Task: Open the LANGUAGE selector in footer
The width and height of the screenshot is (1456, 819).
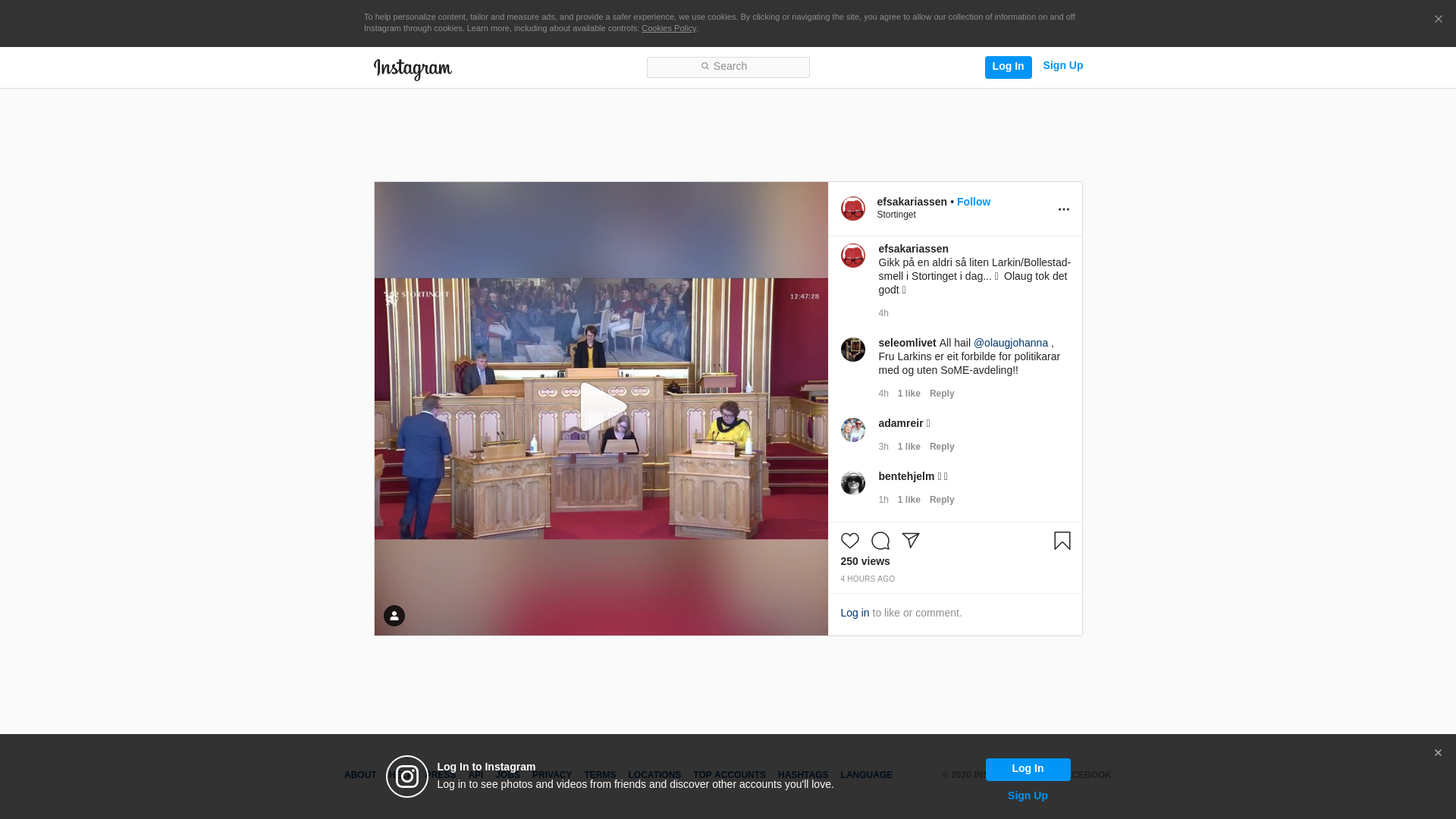Action: (866, 775)
